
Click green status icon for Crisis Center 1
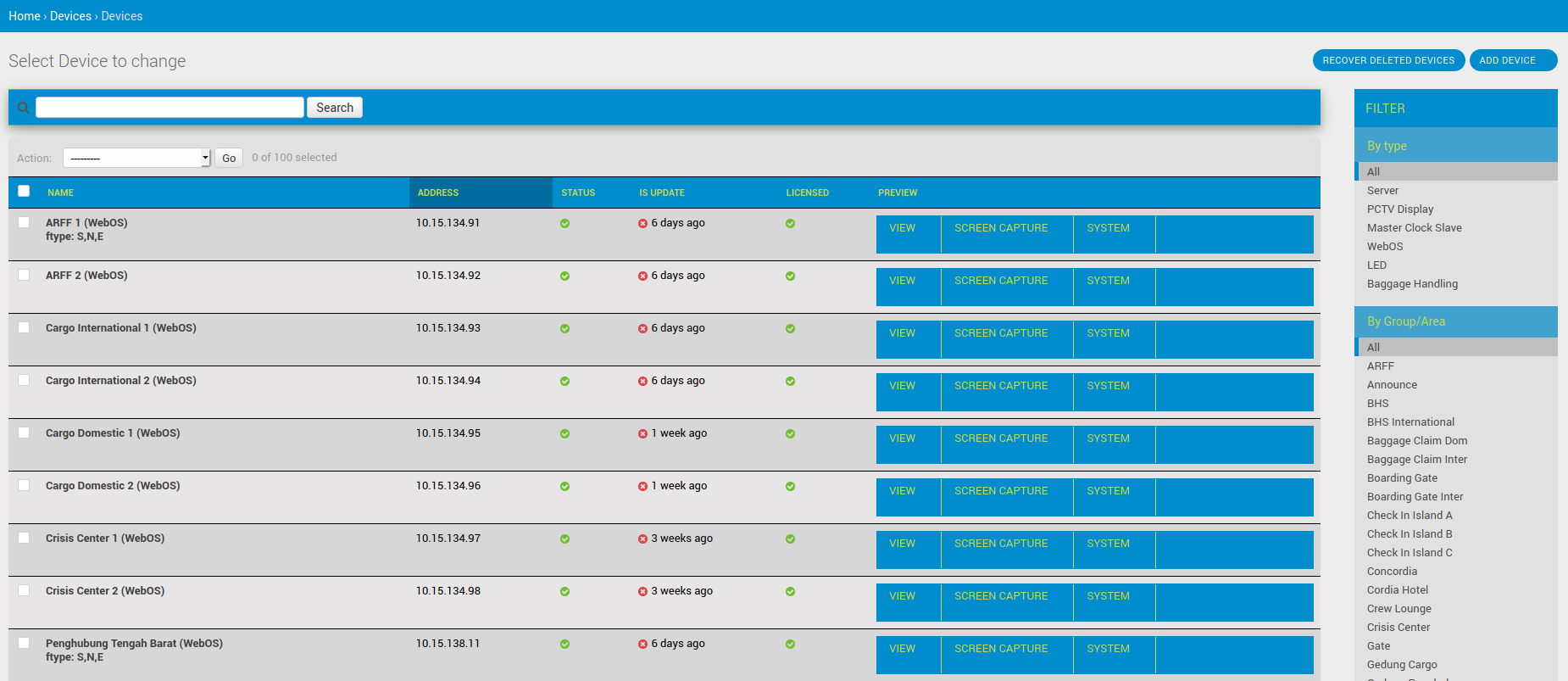(564, 539)
